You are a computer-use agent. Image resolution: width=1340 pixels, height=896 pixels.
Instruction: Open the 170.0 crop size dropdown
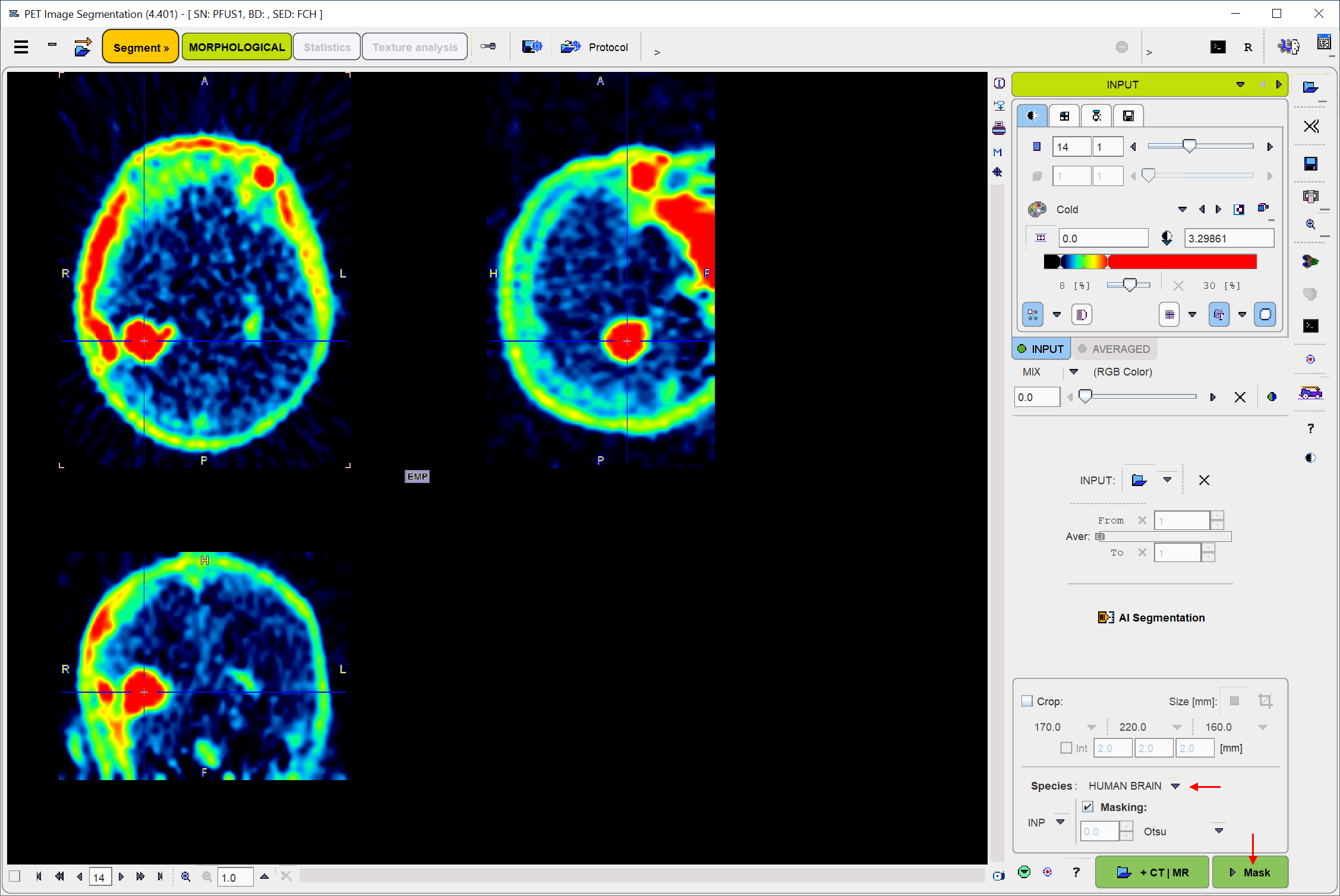pos(1091,727)
